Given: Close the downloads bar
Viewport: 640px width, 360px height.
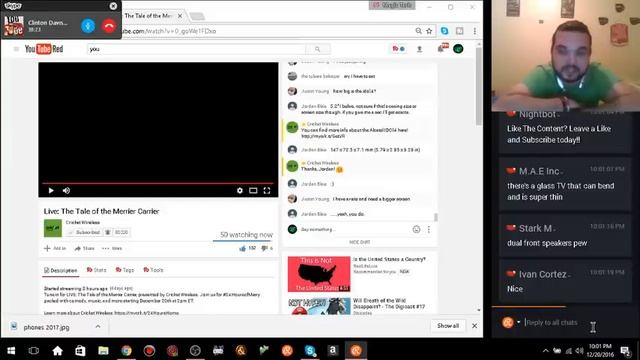Looking at the screenshot, I should (x=474, y=326).
